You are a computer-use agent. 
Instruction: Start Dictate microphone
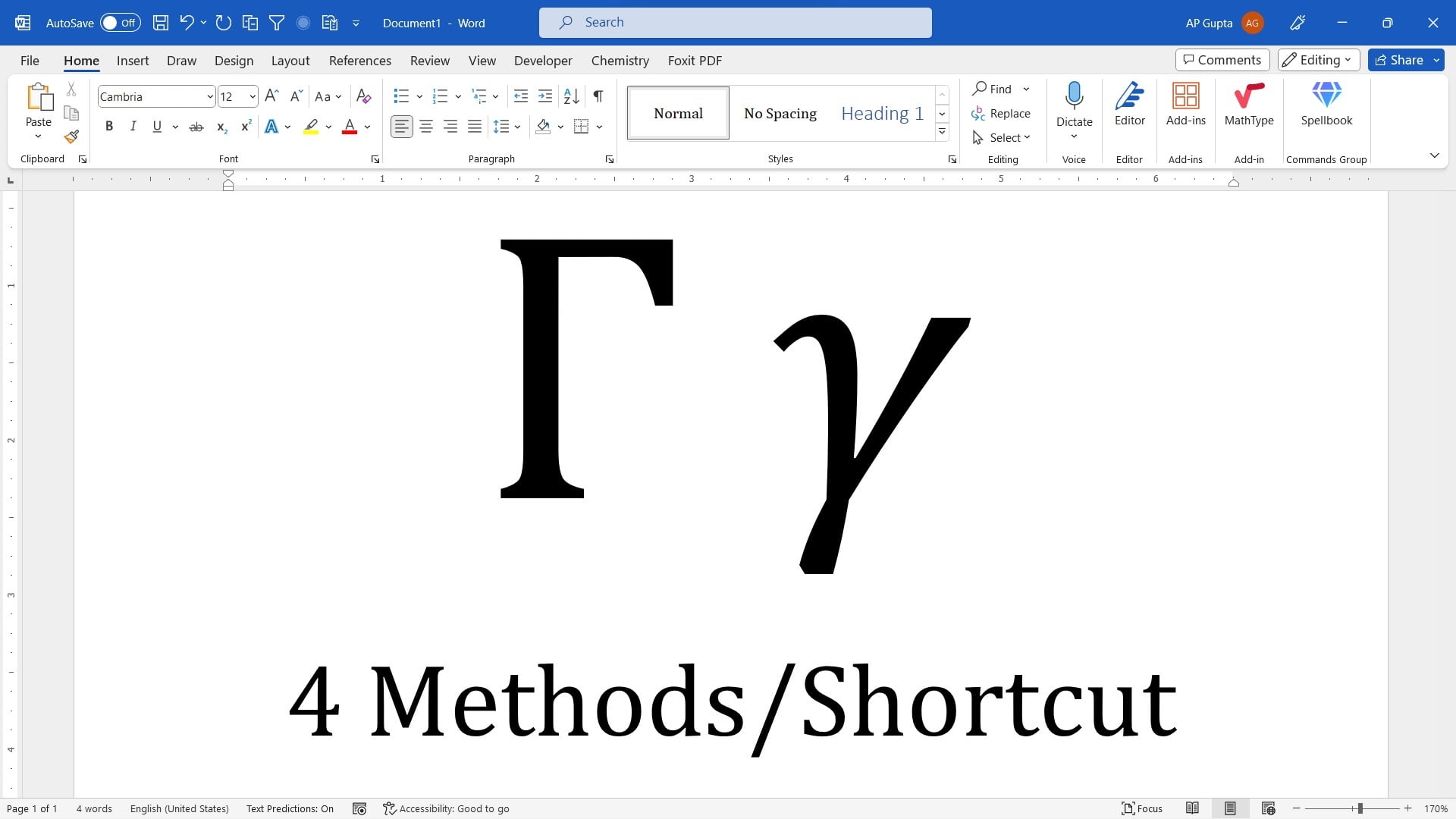point(1074,96)
